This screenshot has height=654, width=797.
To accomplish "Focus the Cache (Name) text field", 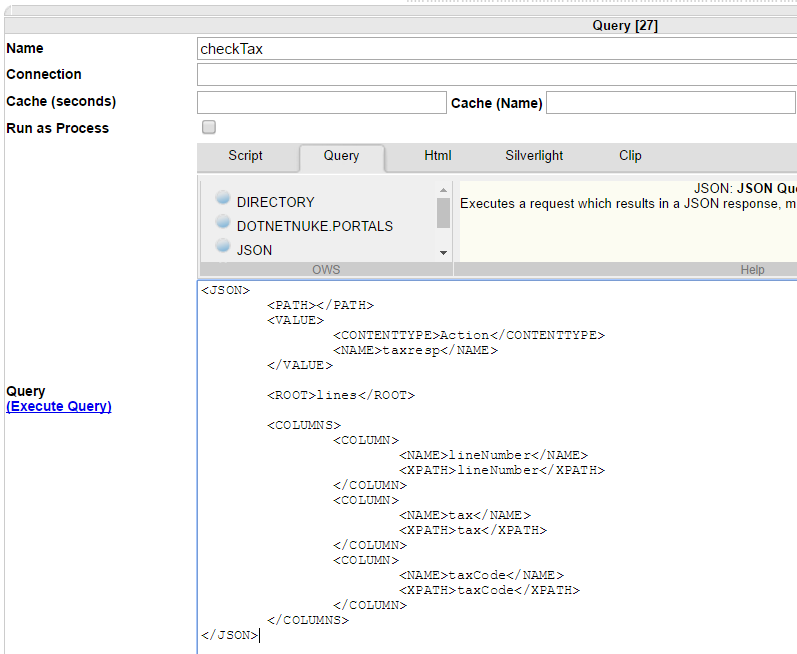I will click(670, 102).
